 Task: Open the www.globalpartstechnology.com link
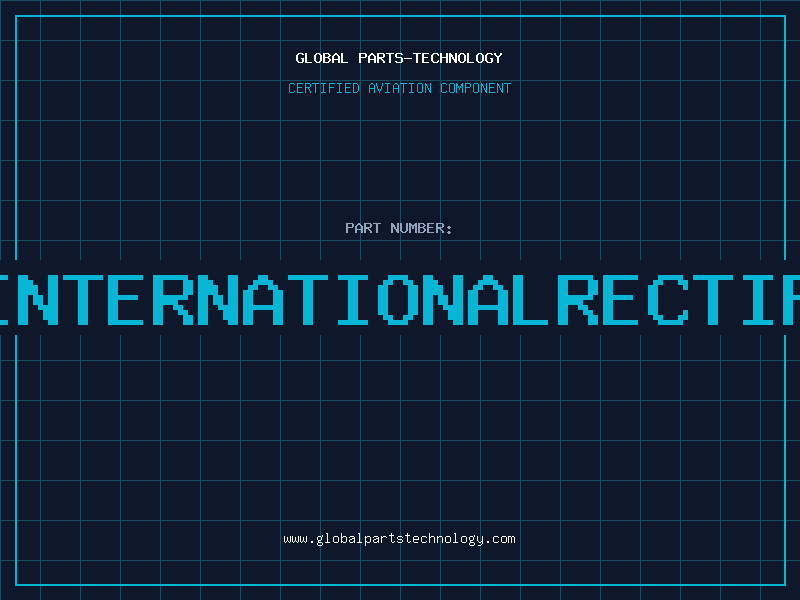pyautogui.click(x=399, y=539)
